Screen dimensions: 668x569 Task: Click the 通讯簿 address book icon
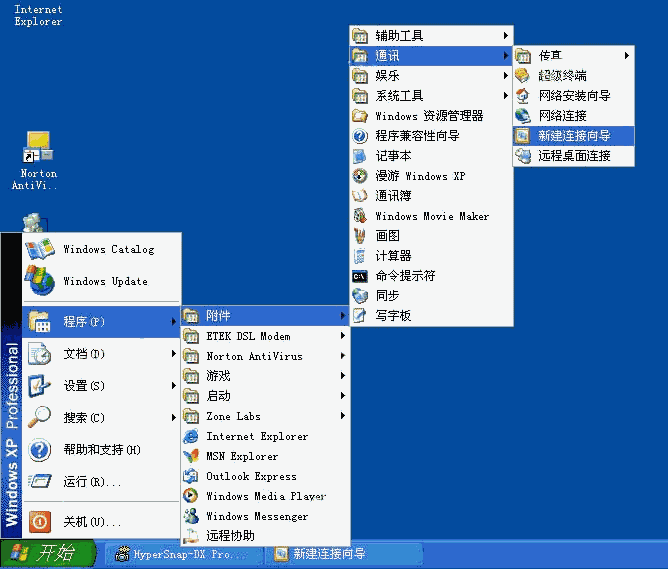[360, 195]
